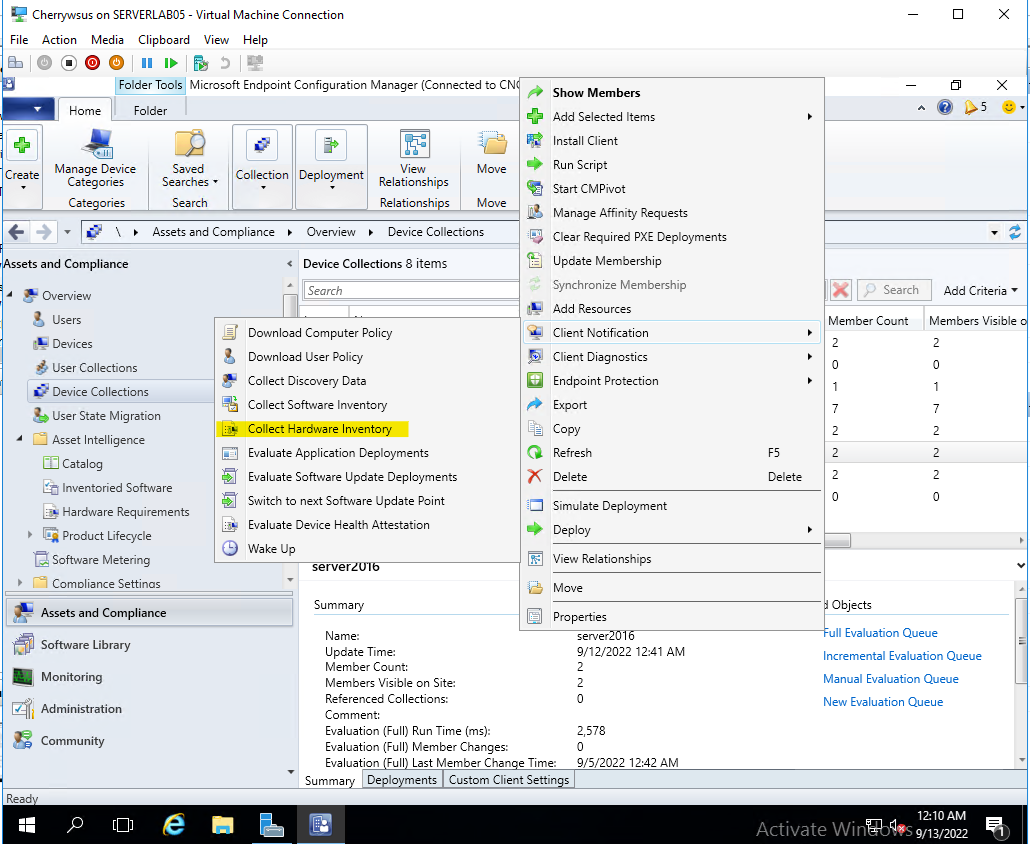Viewport: 1030px width, 844px height.
Task: Select User Collections tree item
Action: [95, 368]
